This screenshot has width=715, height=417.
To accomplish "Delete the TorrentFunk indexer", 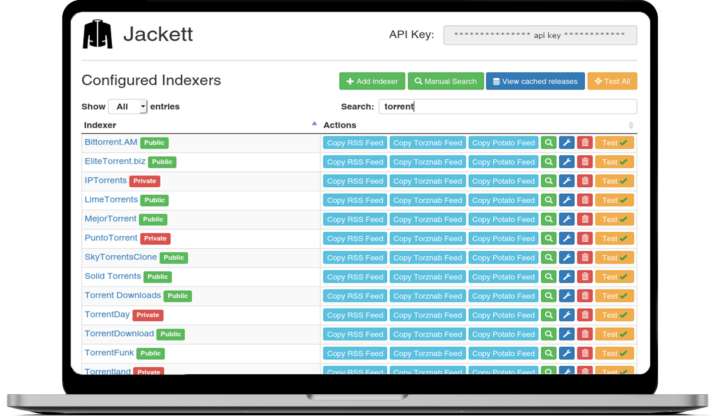I will 585,354.
